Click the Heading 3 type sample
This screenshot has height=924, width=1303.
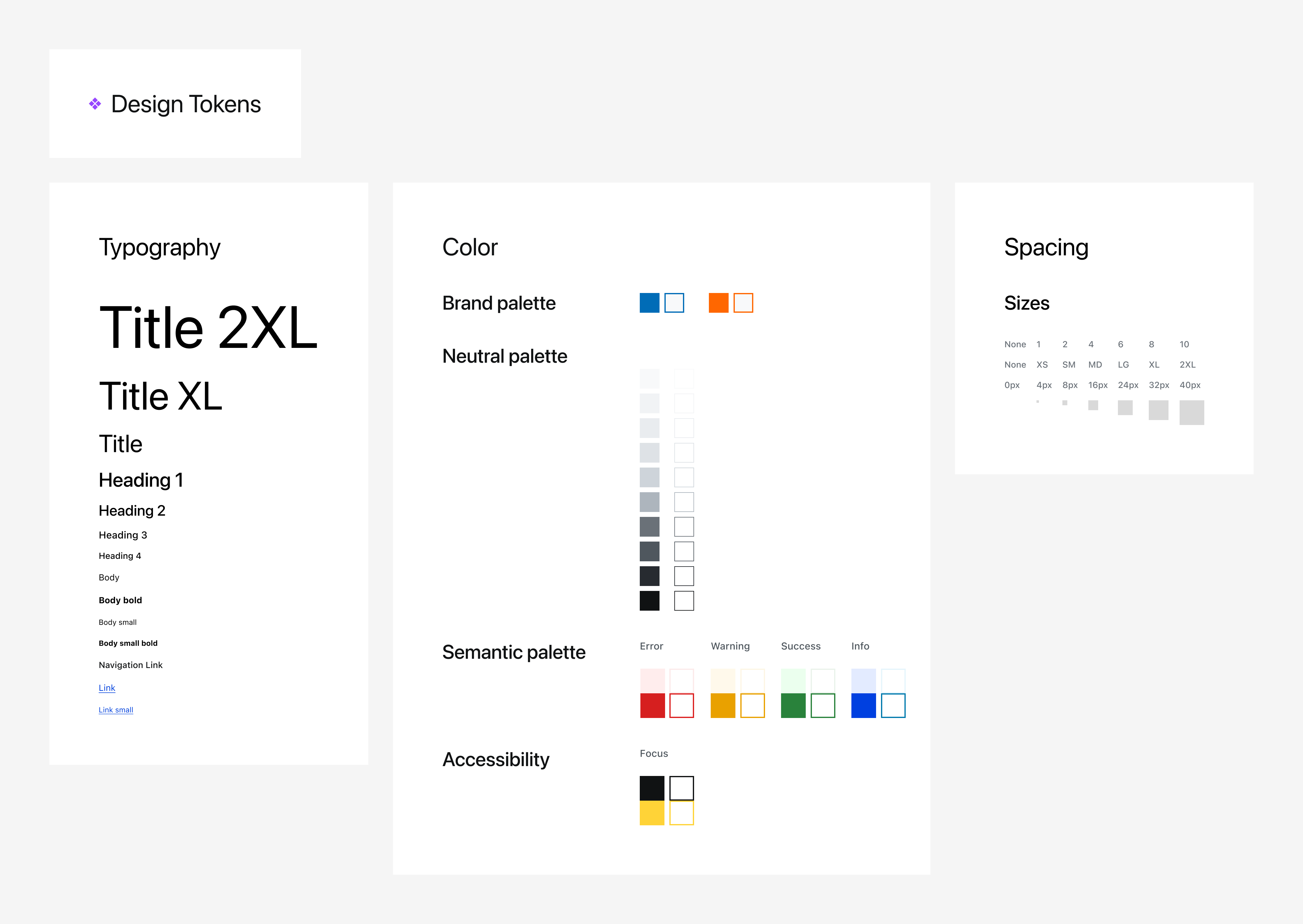coord(123,535)
